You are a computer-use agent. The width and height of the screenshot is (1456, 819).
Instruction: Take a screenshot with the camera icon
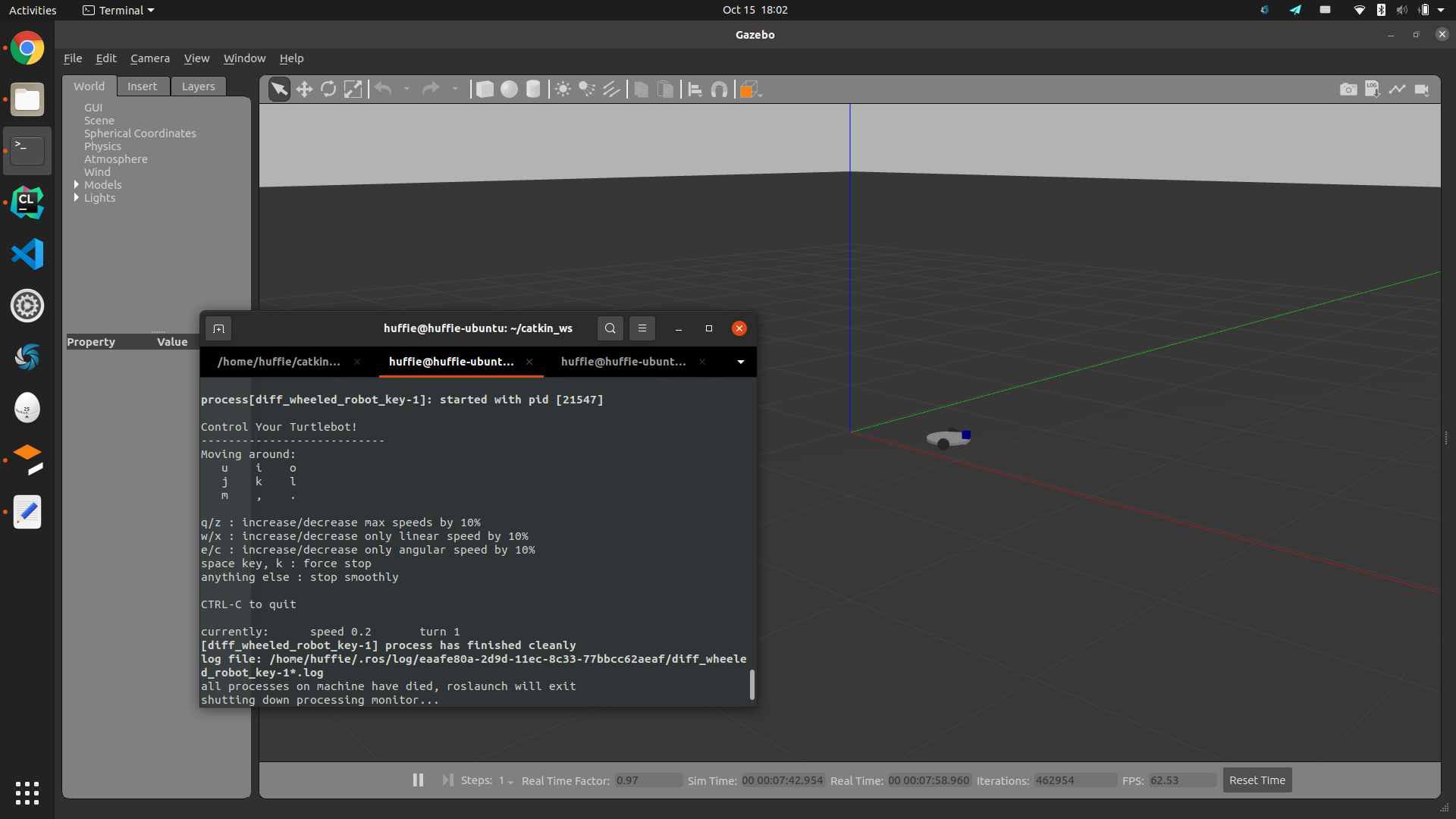click(x=1348, y=89)
